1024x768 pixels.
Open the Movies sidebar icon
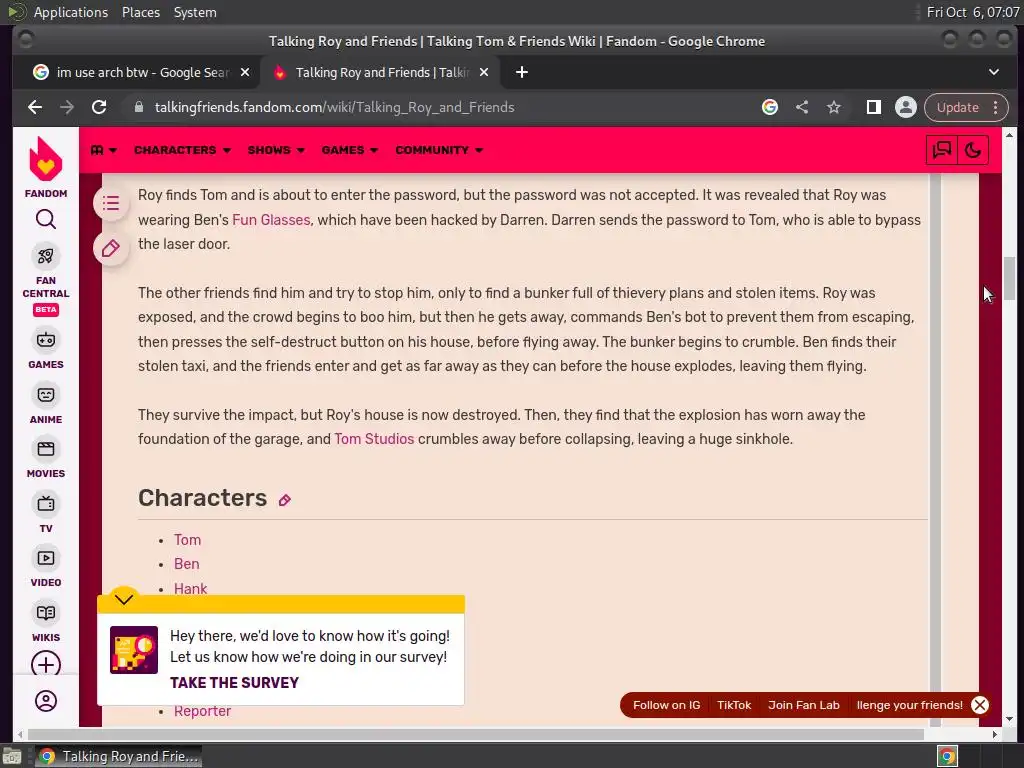(46, 449)
